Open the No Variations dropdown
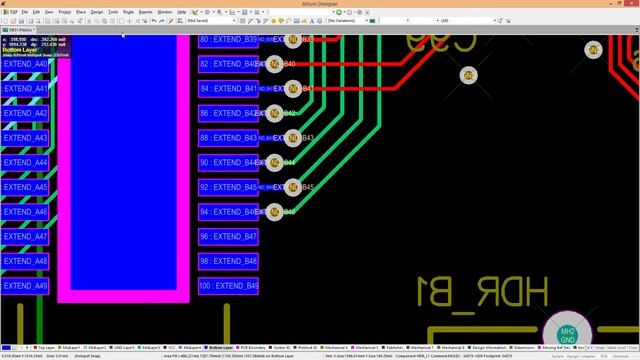 pos(348,20)
